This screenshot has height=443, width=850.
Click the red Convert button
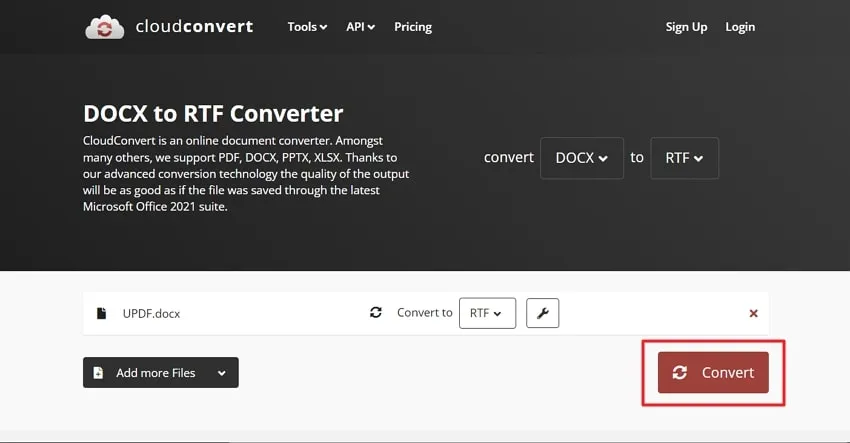click(713, 373)
